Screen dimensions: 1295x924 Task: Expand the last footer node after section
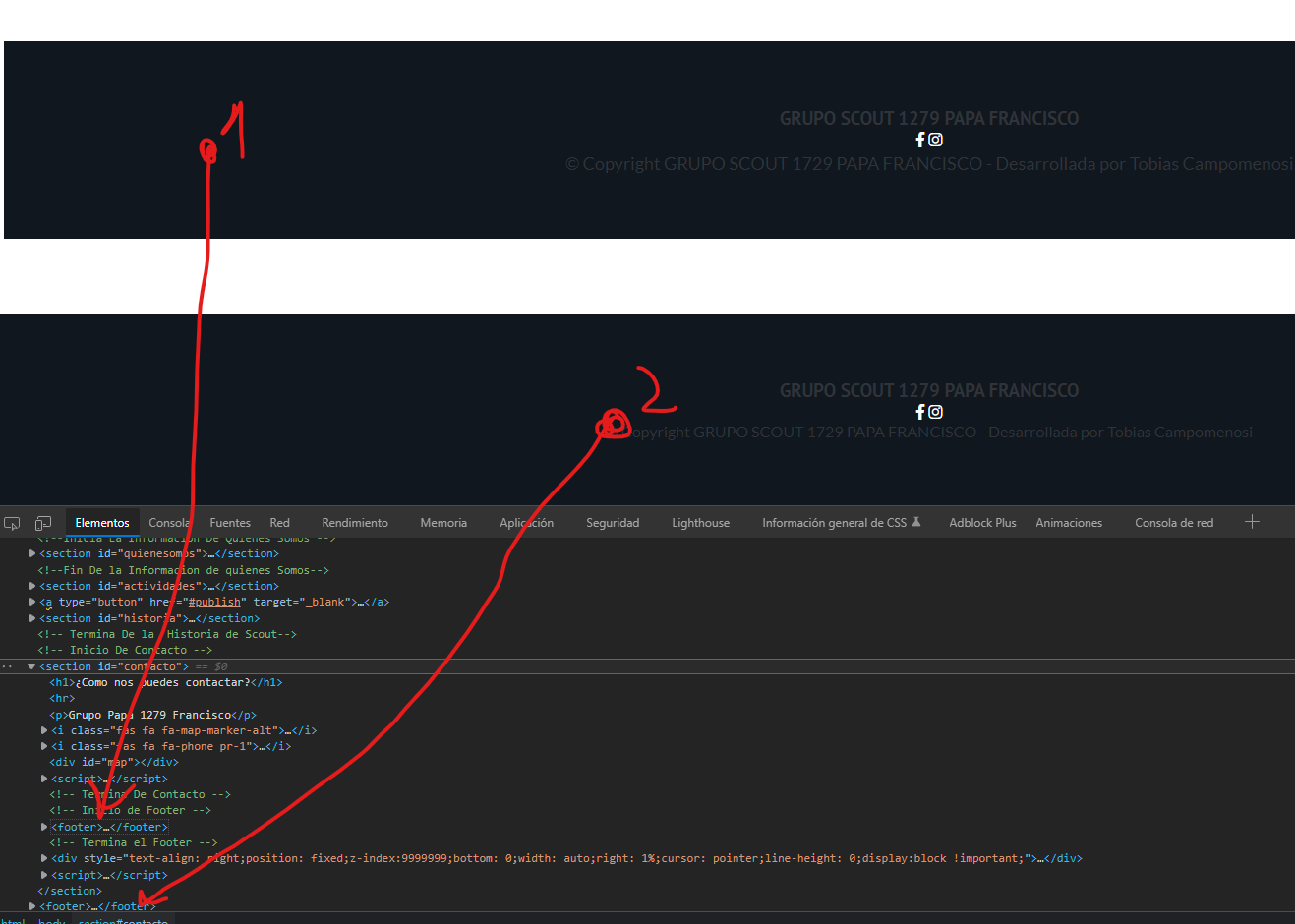tap(32, 906)
